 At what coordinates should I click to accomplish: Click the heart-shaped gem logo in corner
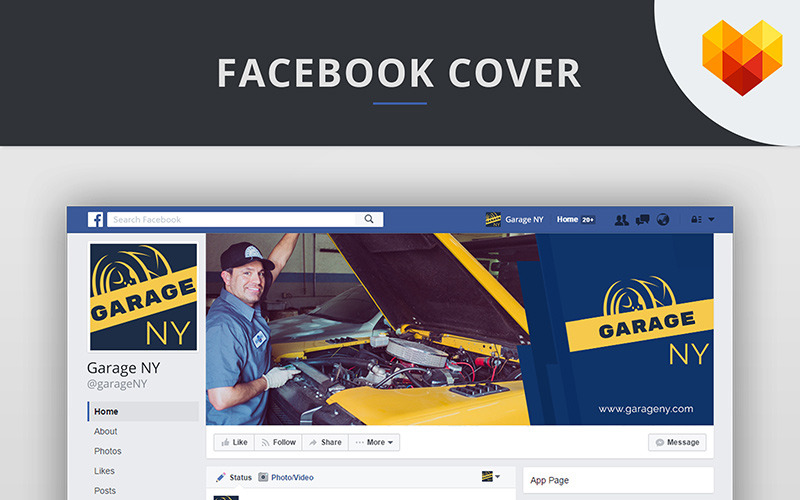tap(742, 57)
